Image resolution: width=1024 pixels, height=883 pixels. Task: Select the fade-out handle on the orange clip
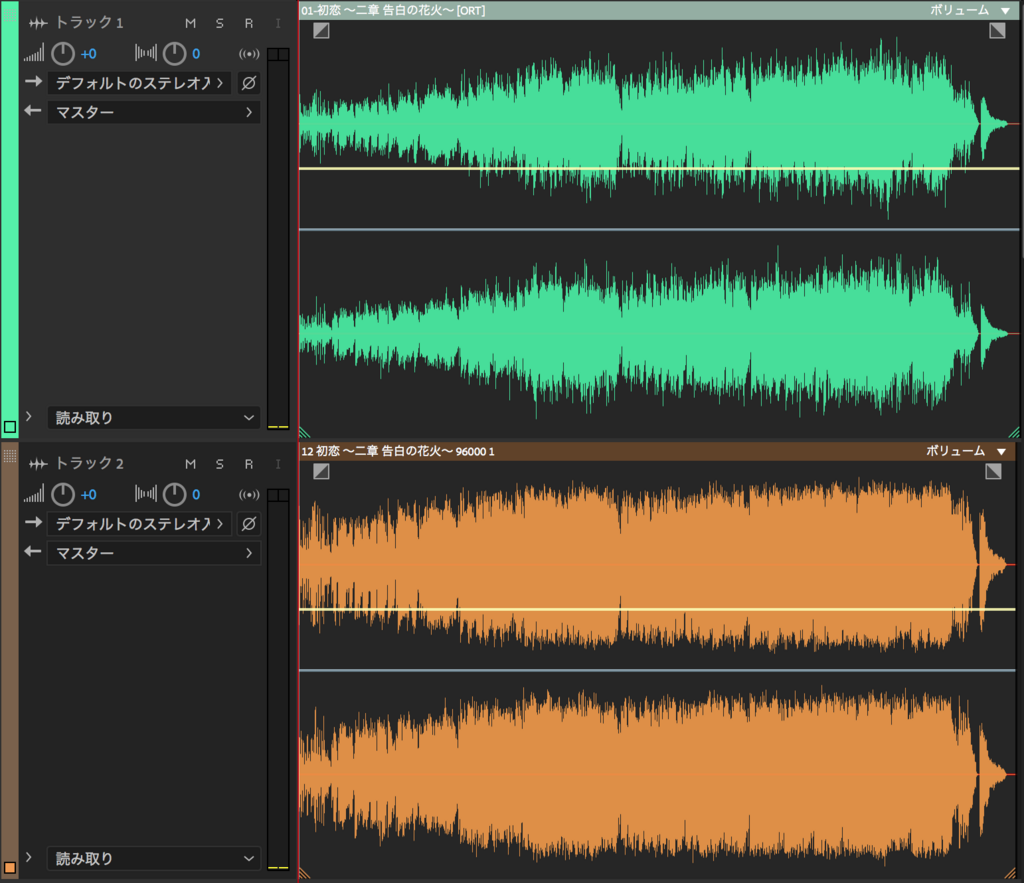click(993, 472)
